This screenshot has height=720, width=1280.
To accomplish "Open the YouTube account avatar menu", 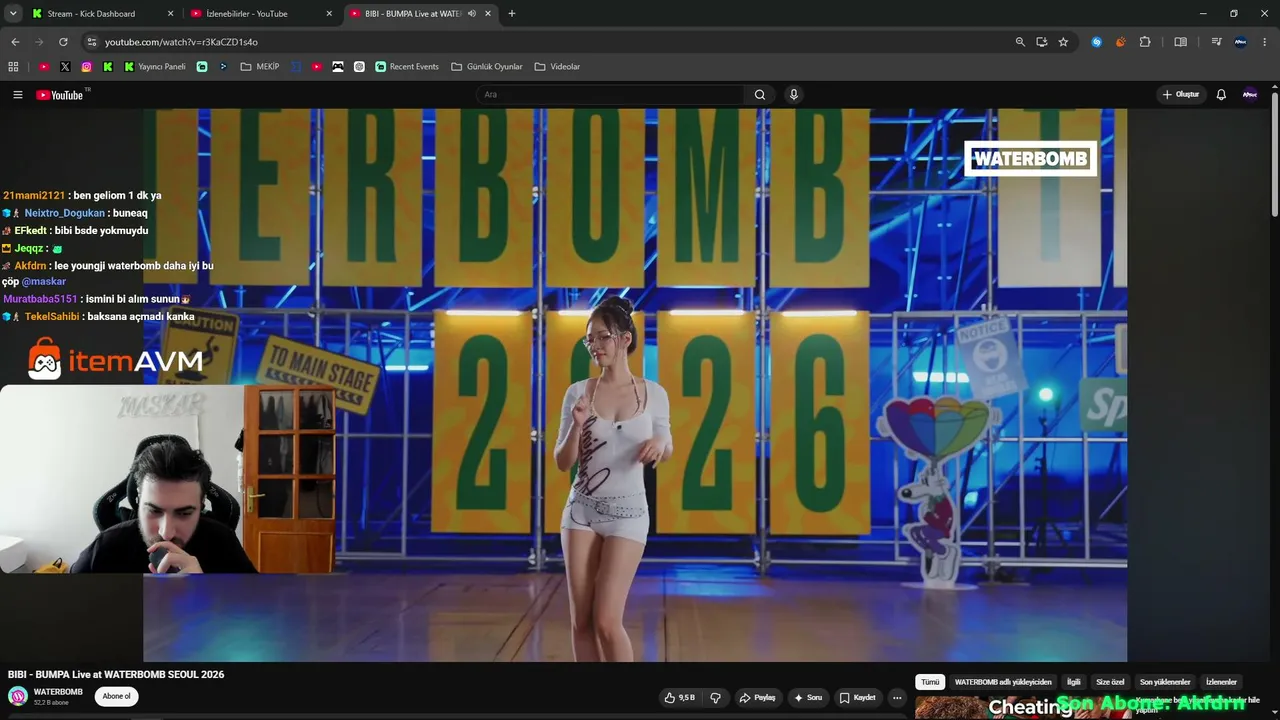I will [1250, 95].
